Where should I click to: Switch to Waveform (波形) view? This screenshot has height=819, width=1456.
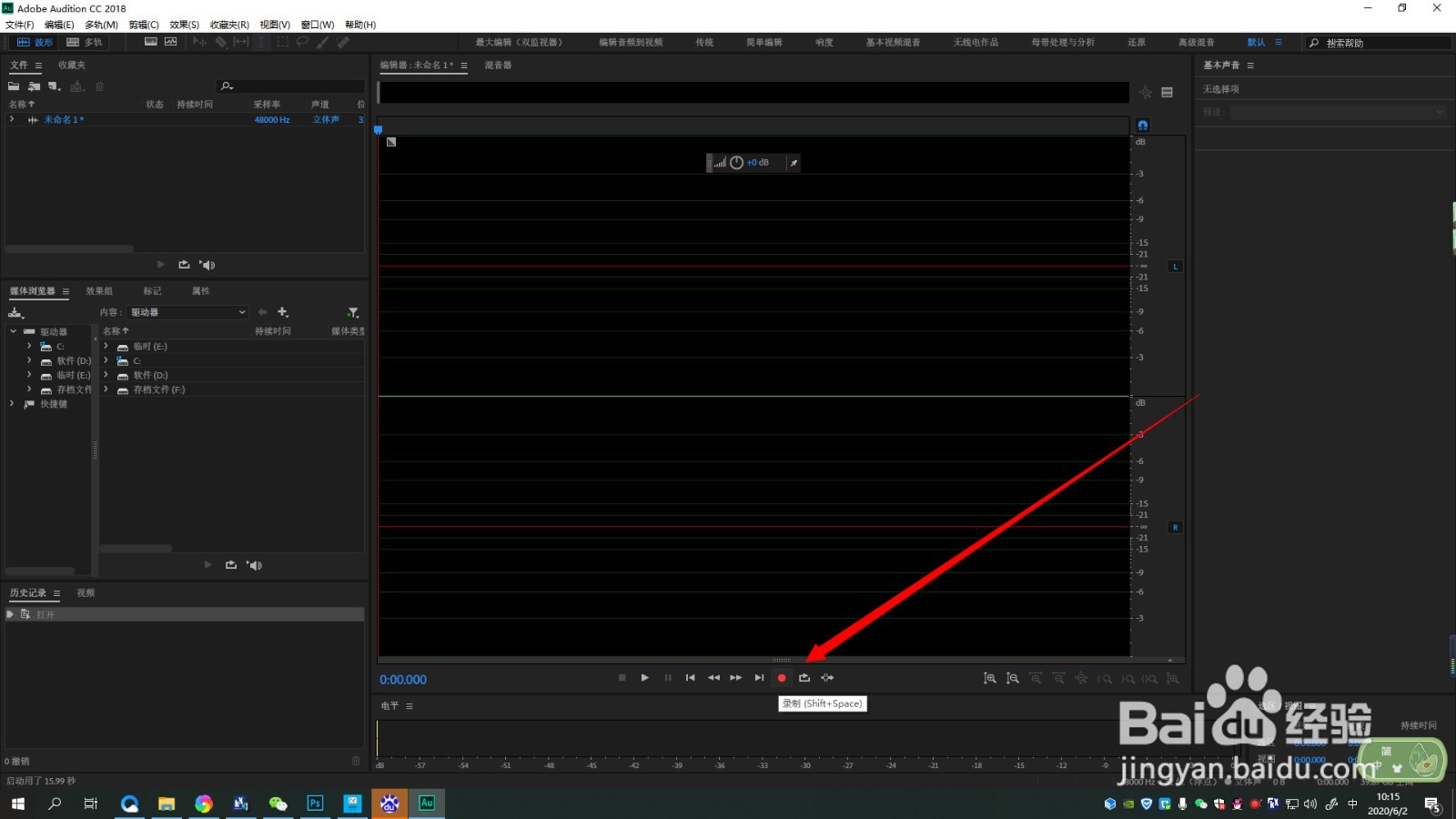point(35,43)
